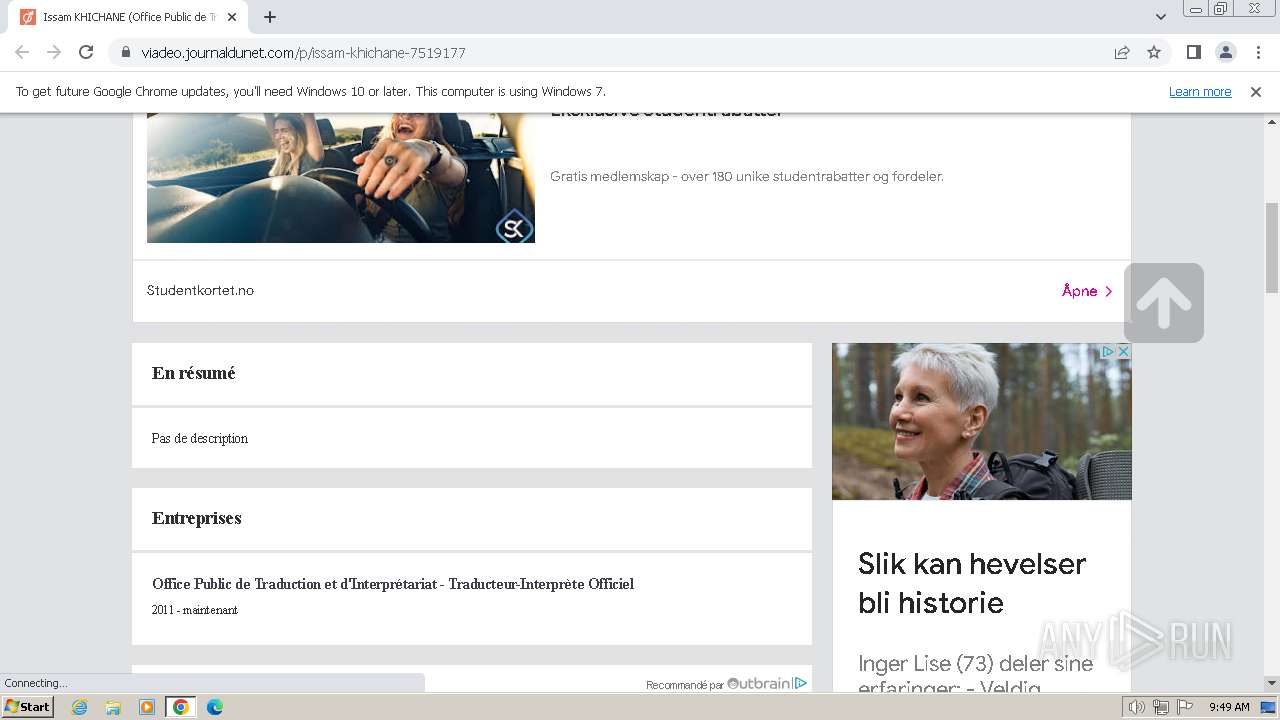Image resolution: width=1280 pixels, height=720 pixels.
Task: Click Gratis medlemskap ad description
Action: pyautogui.click(x=746, y=177)
